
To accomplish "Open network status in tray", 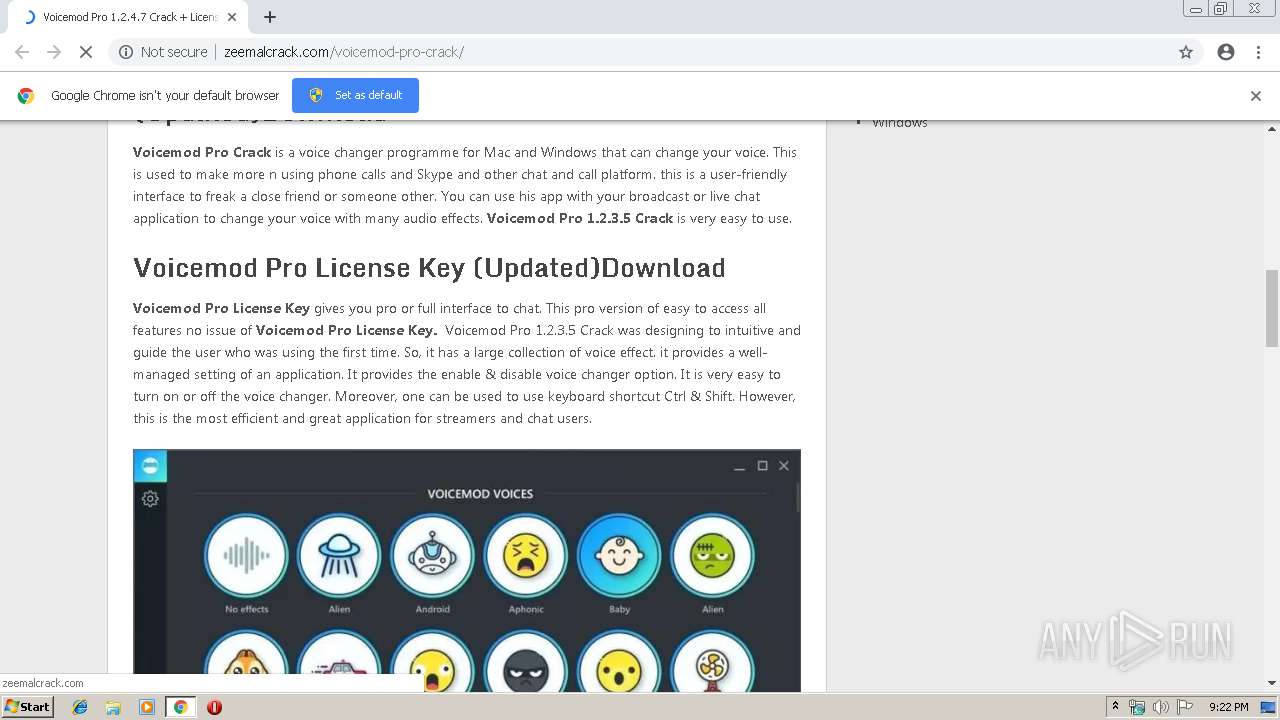I will tap(1137, 707).
